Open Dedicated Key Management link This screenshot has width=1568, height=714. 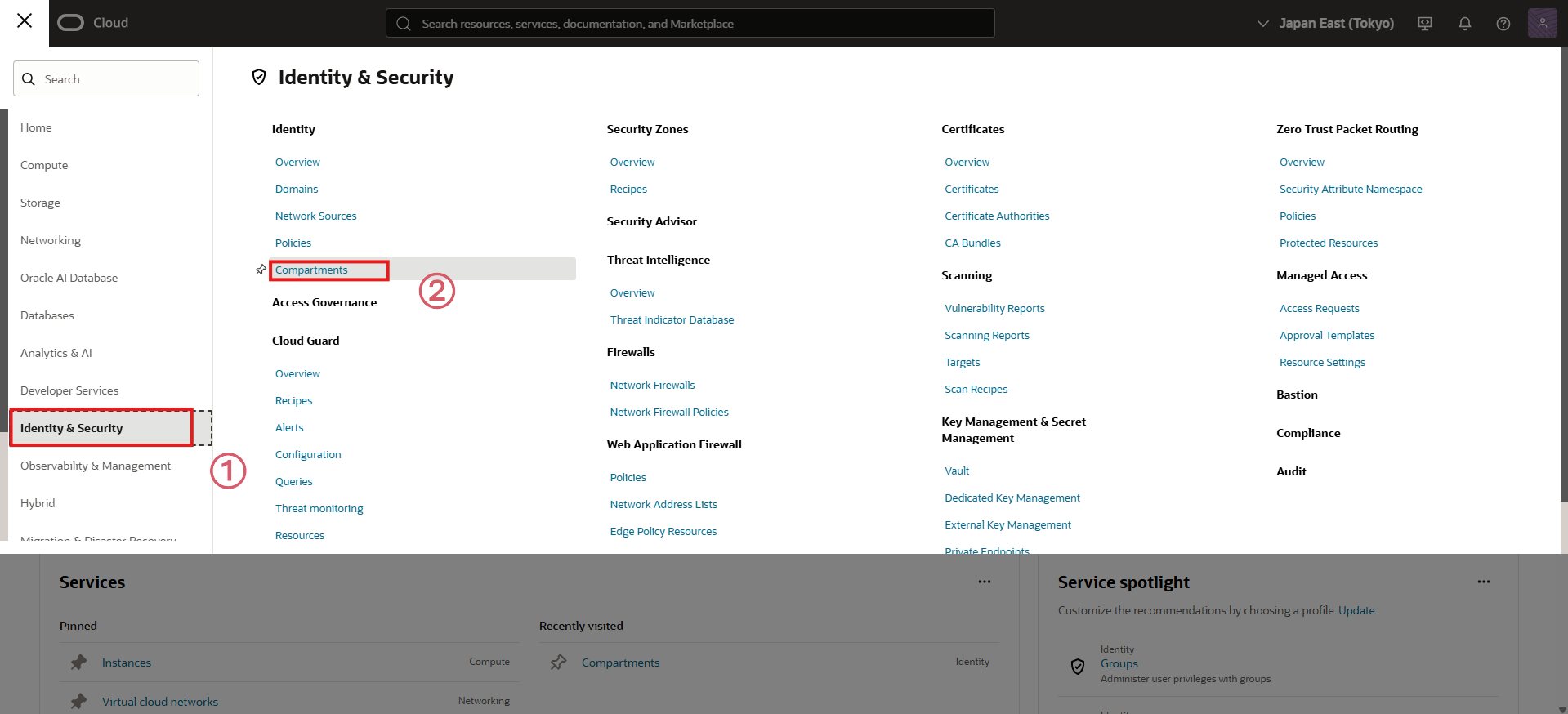click(1012, 498)
